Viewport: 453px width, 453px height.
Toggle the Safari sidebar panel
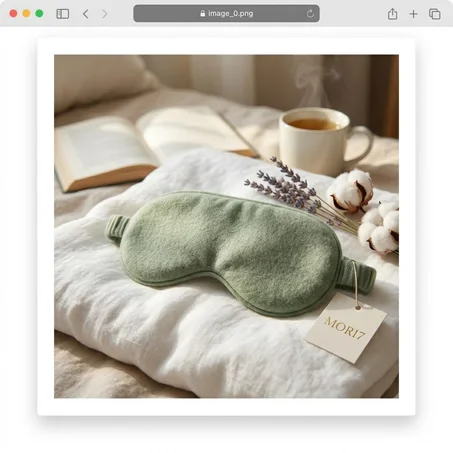tap(63, 14)
